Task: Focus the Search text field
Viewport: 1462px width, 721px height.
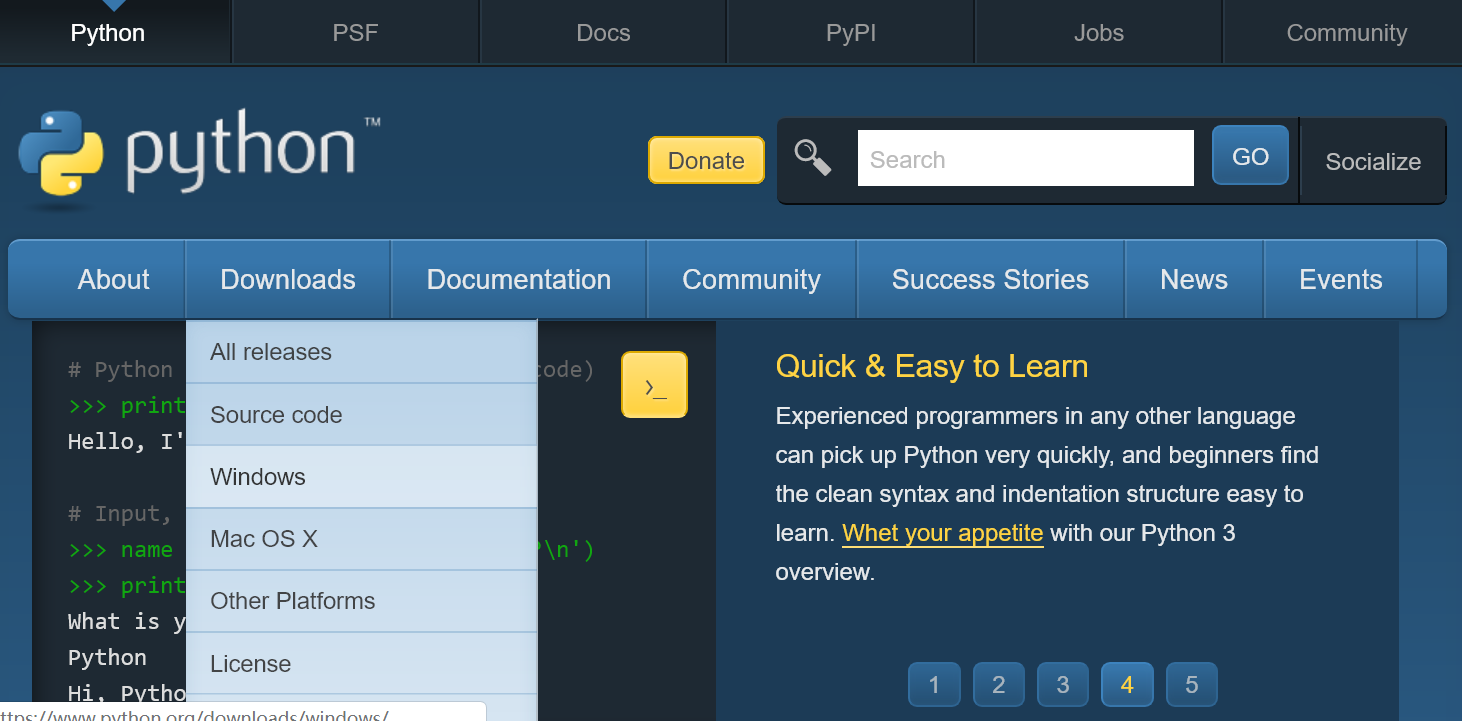Action: tap(1025, 159)
